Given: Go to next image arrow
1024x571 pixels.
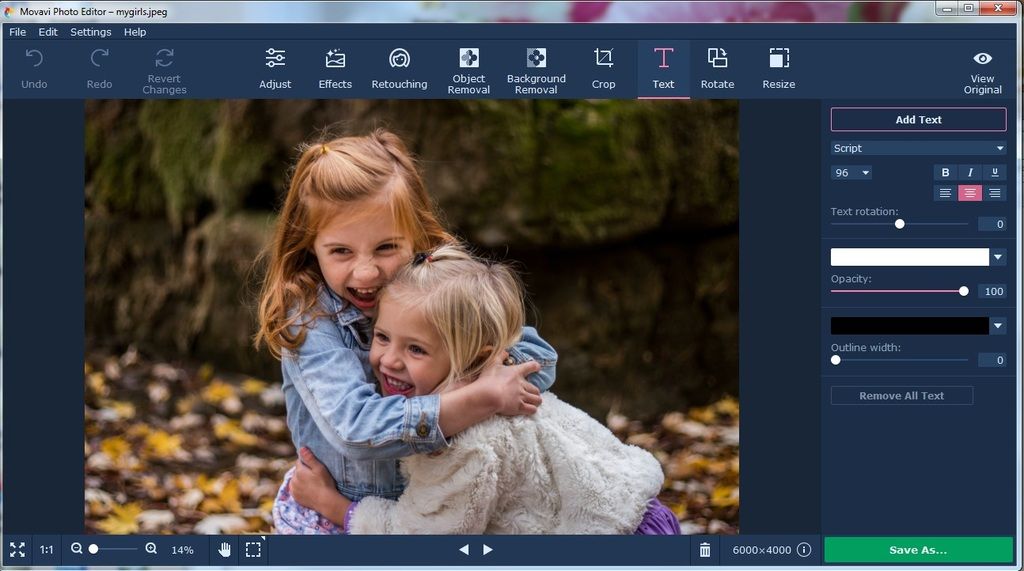Looking at the screenshot, I should (488, 550).
